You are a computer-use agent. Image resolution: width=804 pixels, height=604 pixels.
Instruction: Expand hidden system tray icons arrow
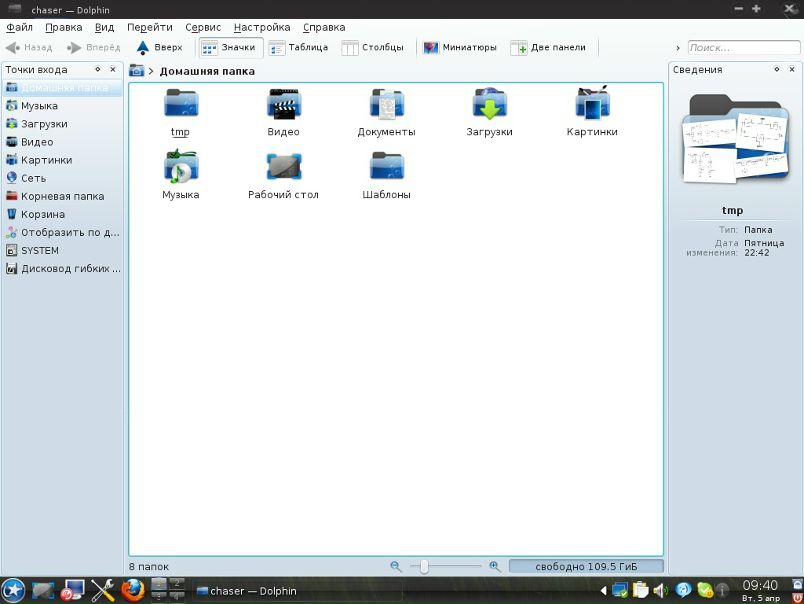603,591
